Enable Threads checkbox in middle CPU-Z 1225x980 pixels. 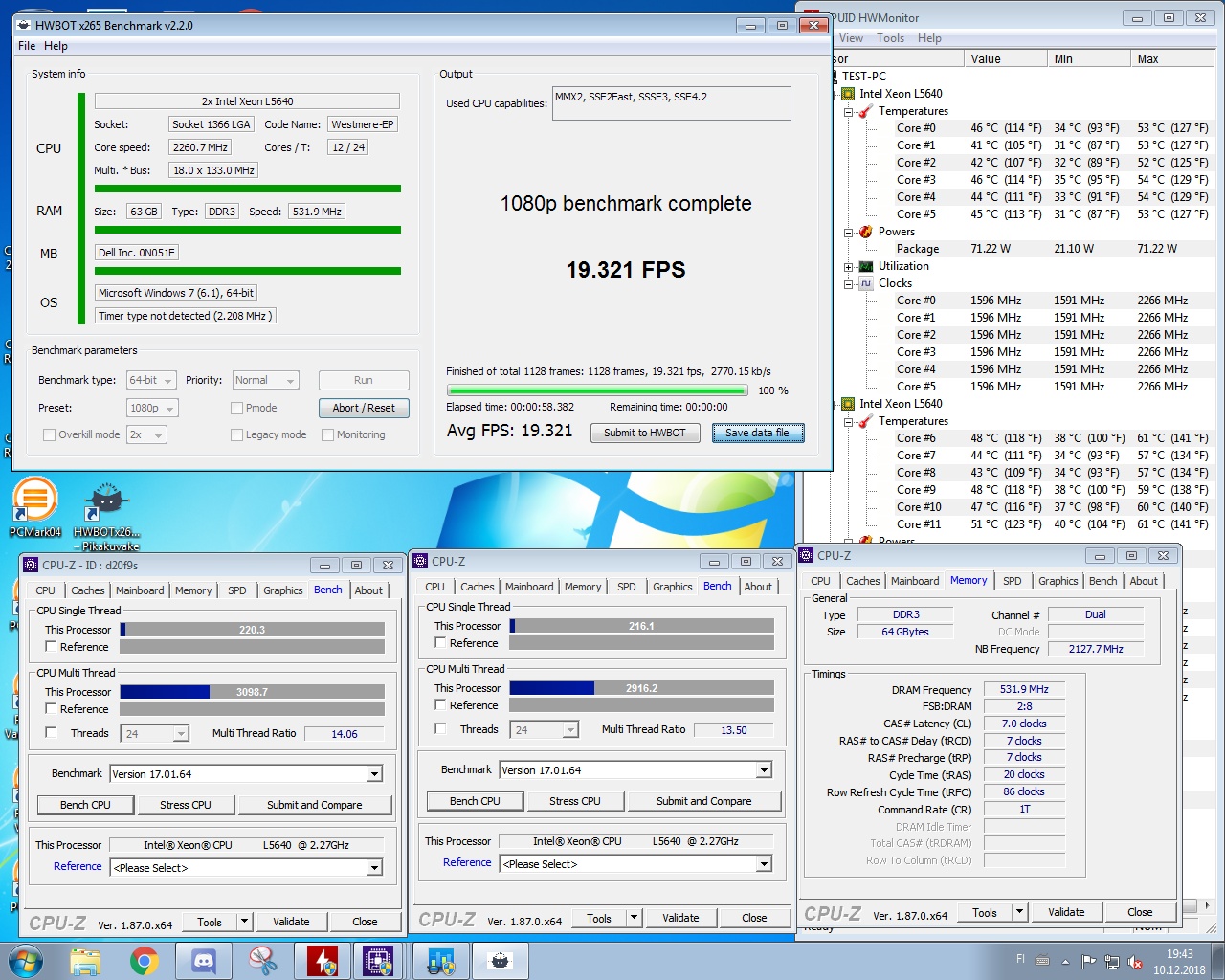441,729
